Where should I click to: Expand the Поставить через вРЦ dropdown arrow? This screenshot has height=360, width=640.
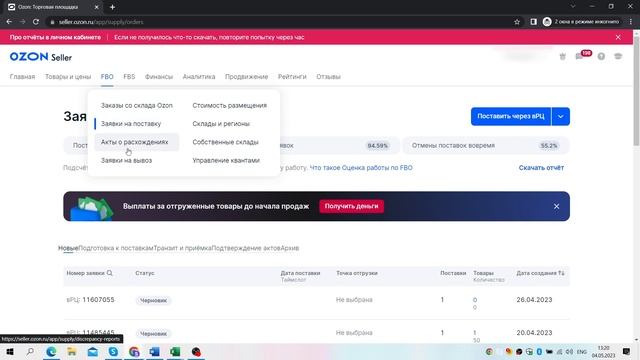561,116
